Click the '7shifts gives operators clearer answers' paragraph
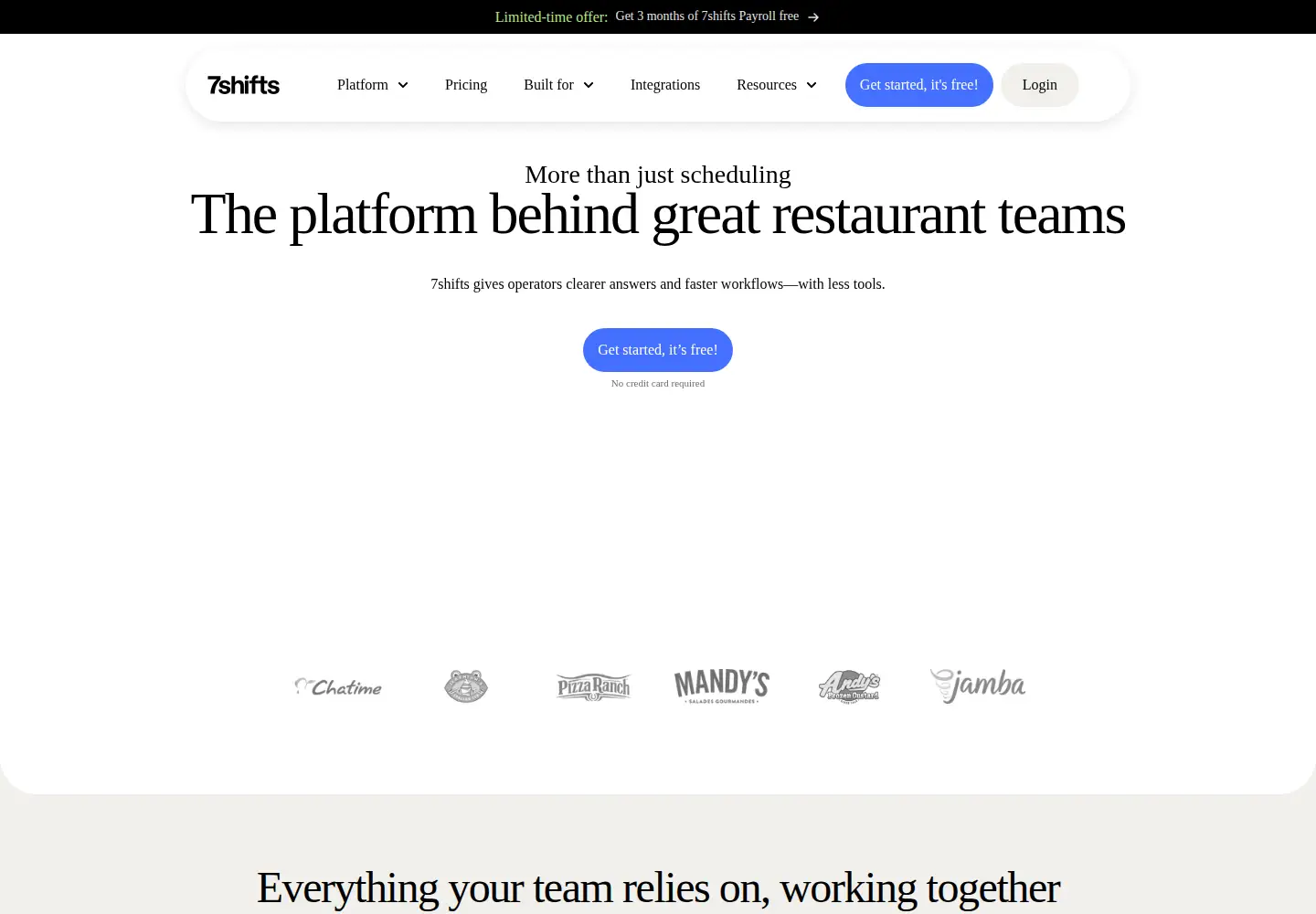1316x914 pixels. (x=658, y=284)
